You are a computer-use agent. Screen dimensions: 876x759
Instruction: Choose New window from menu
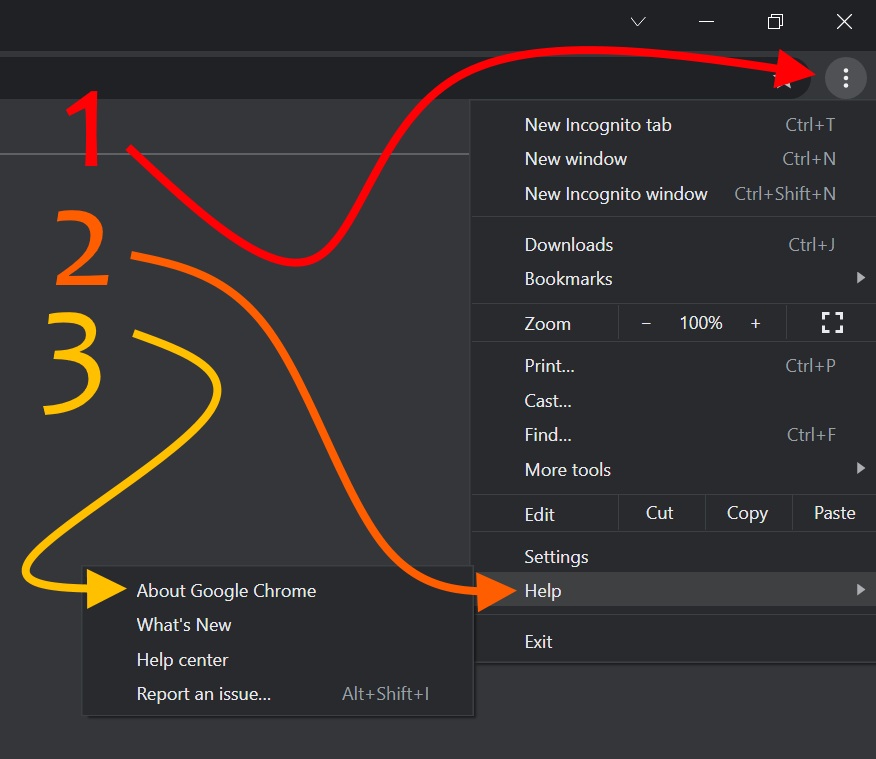click(674, 159)
